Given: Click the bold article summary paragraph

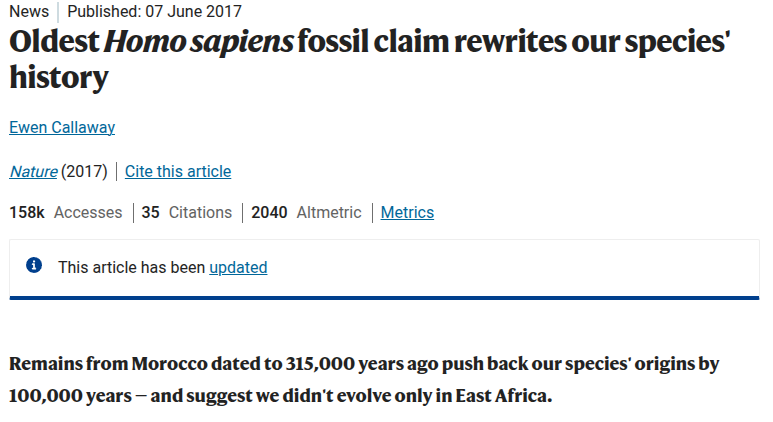Looking at the screenshot, I should click(x=364, y=379).
